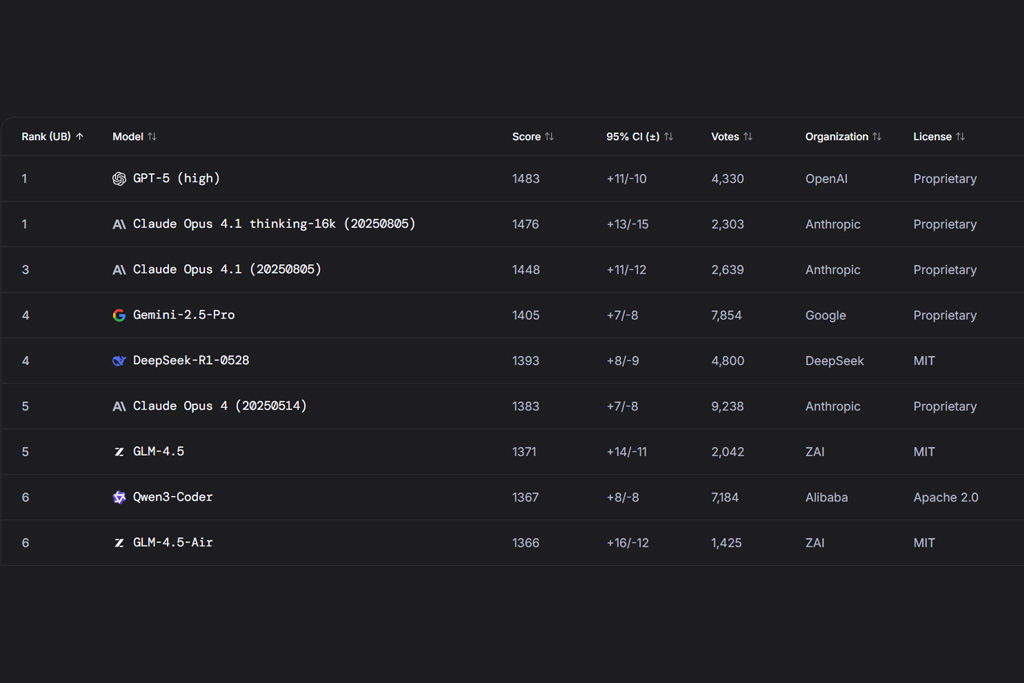Select the model name Gemini-2.5-Pro
The height and width of the screenshot is (683, 1024).
184,315
